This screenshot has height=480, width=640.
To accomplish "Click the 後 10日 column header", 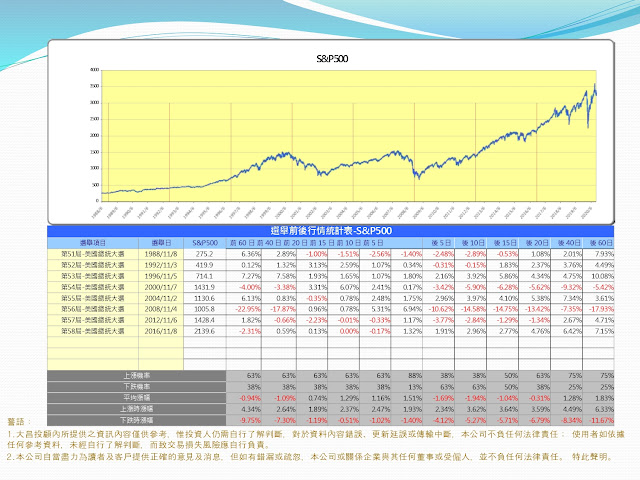I will pyautogui.click(x=473, y=243).
